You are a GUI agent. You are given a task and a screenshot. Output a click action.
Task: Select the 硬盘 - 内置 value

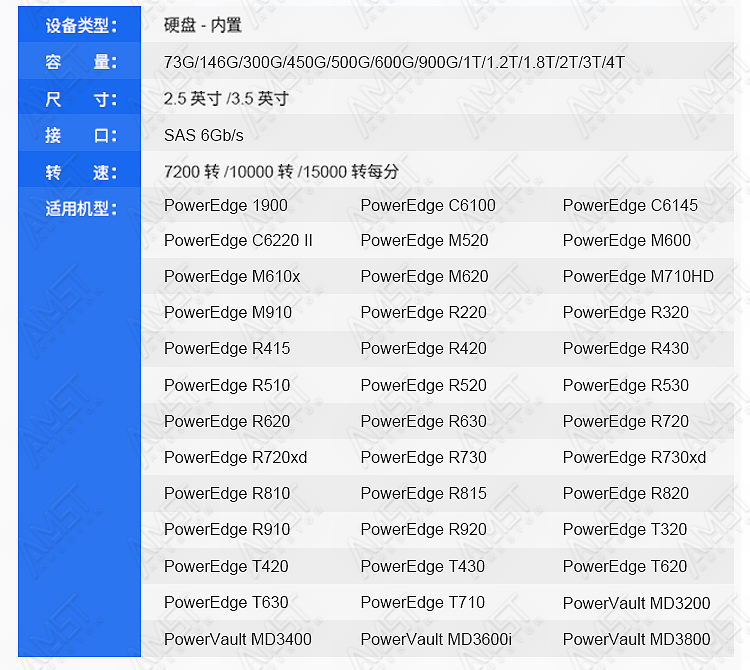(203, 25)
